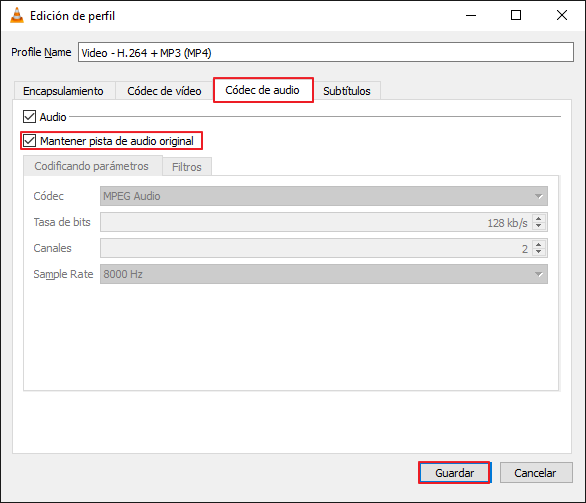
Task: Click the Cancelar button
Action: [536, 473]
